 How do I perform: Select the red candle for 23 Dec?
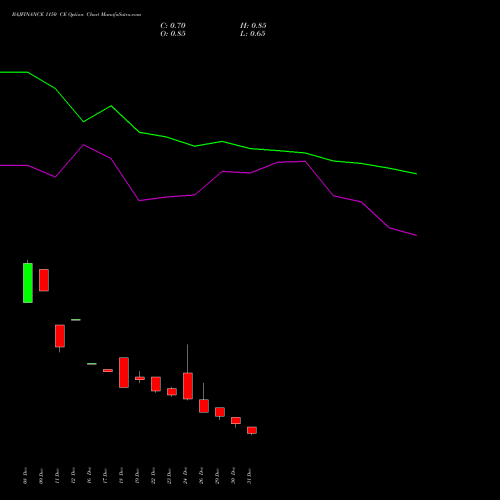pyautogui.click(x=172, y=392)
